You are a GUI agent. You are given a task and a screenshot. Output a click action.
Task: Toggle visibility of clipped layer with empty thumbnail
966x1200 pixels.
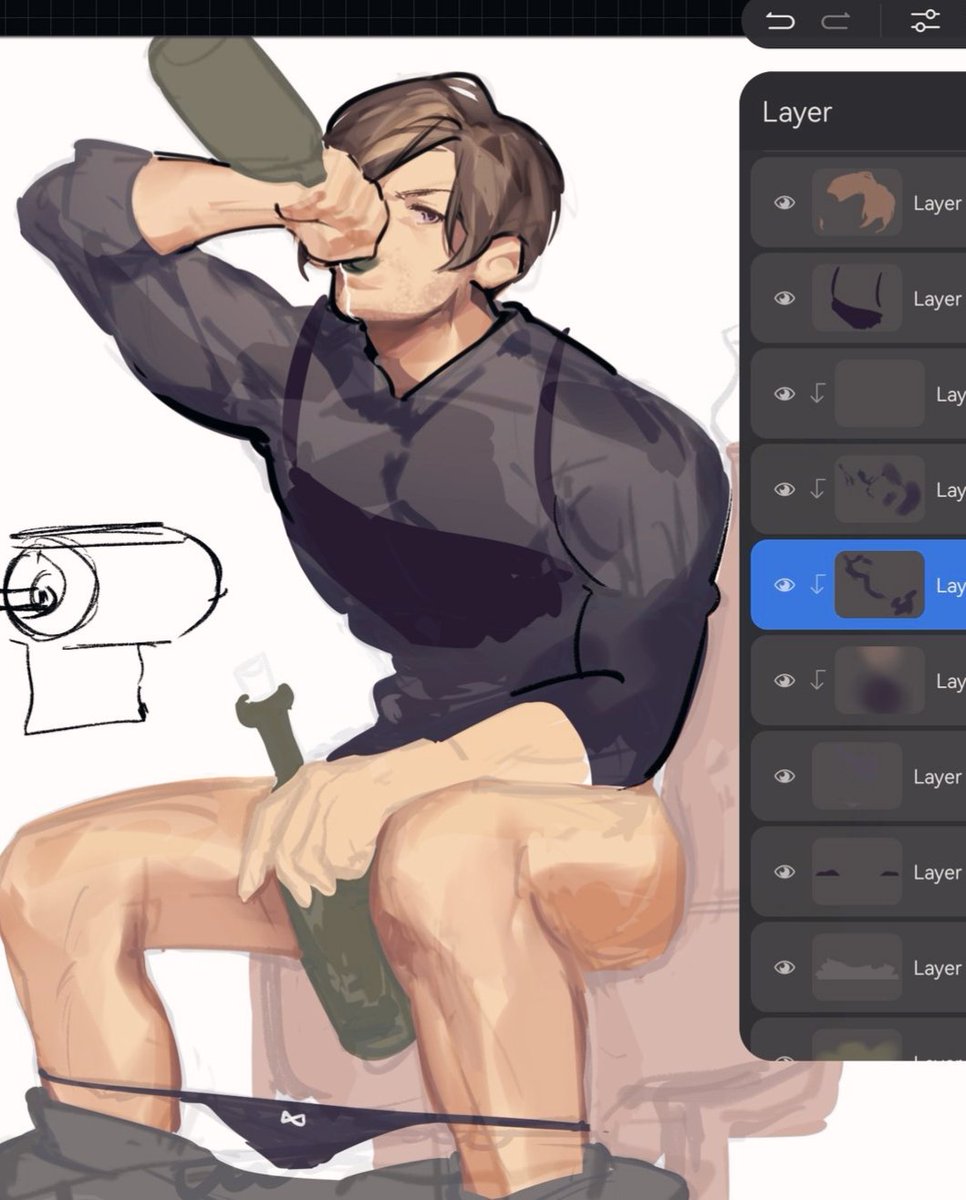pos(785,394)
